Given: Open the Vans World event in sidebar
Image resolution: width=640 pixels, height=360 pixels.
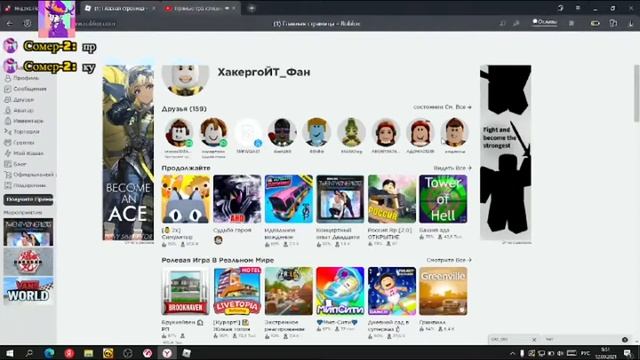Looking at the screenshot, I should click(x=28, y=291).
